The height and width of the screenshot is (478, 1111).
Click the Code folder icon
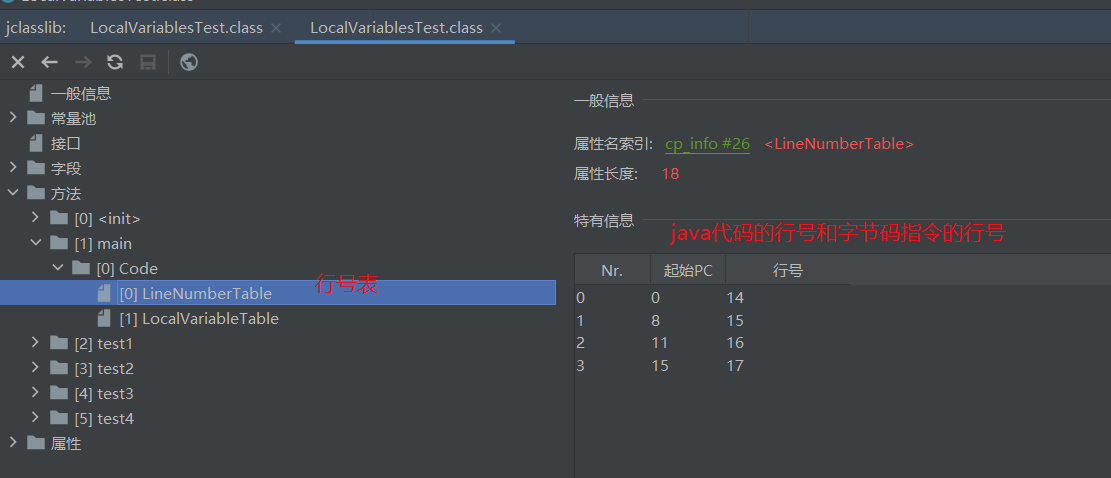81,268
